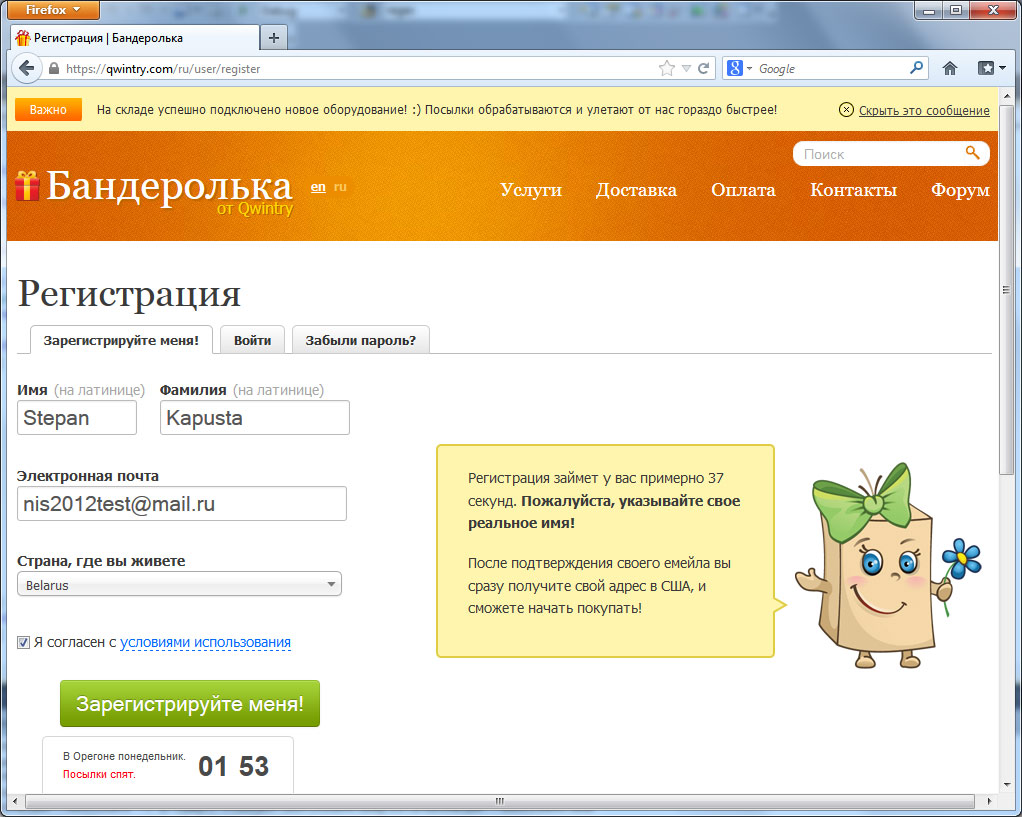
Task: Click the site search magnifier icon
Action: coord(972,153)
